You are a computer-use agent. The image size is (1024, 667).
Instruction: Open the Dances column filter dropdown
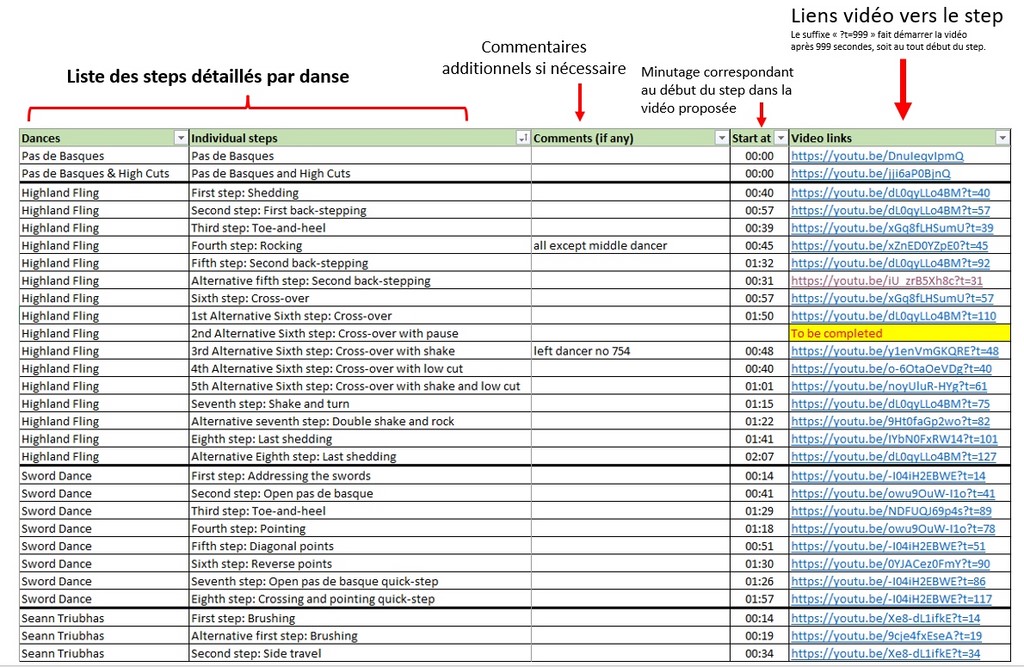tap(180, 138)
